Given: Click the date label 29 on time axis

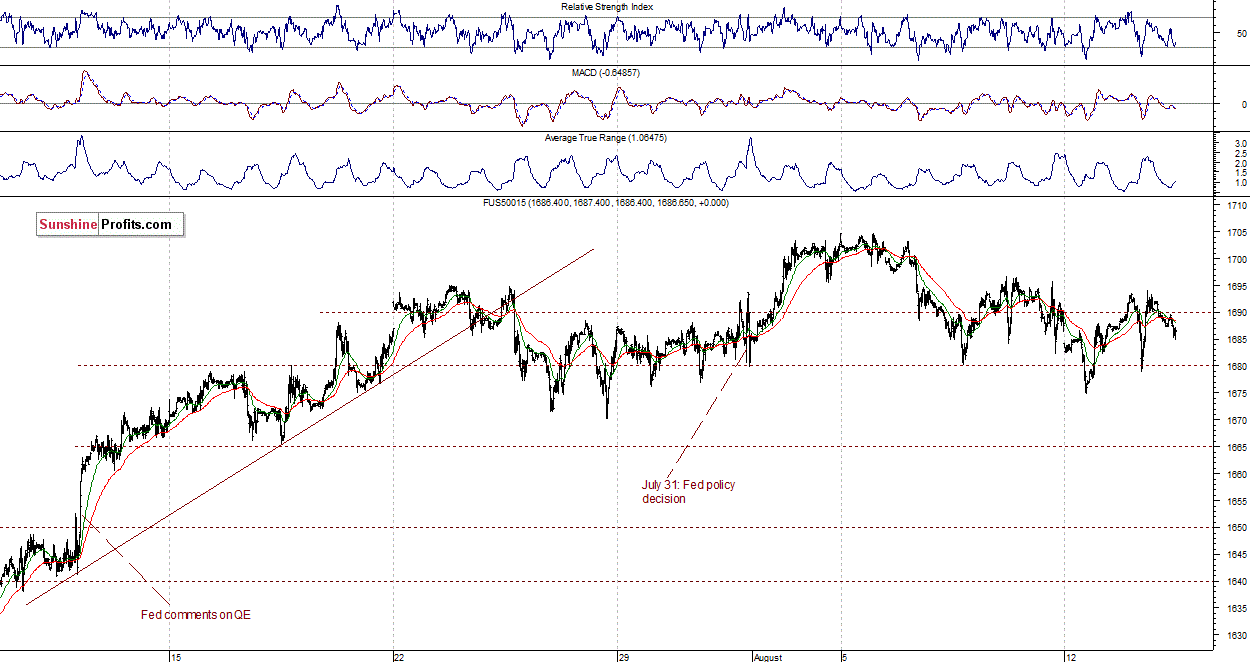Looking at the screenshot, I should [x=622, y=657].
